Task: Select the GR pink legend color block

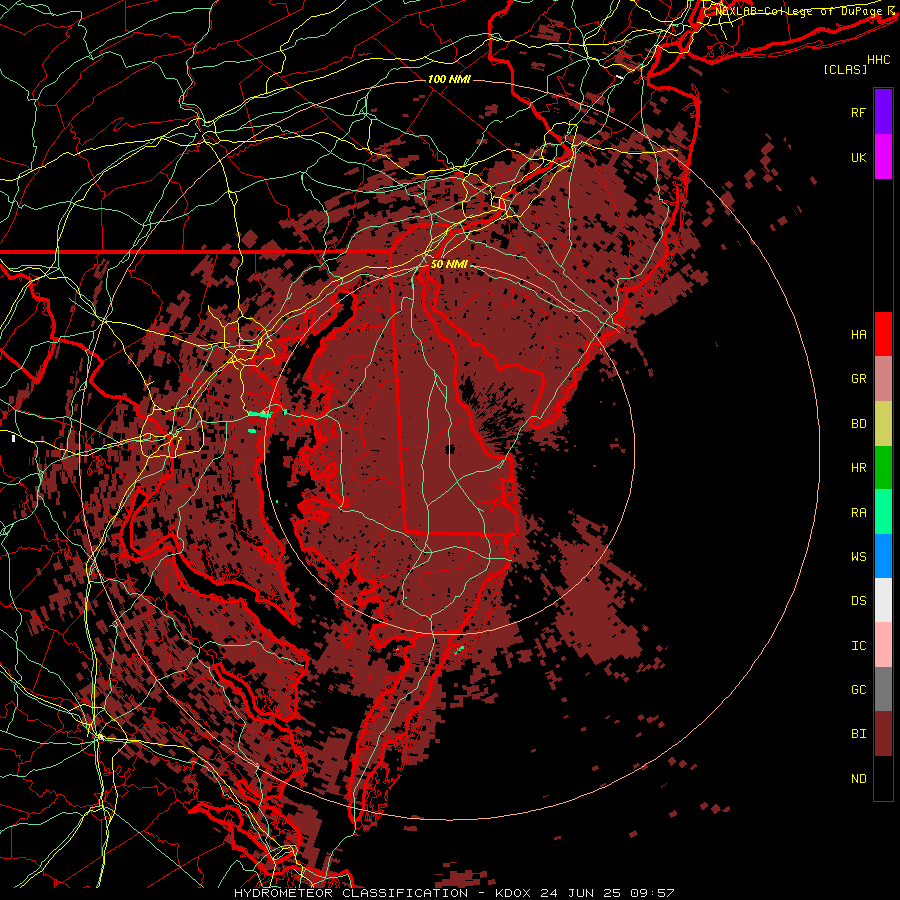Action: pos(883,379)
